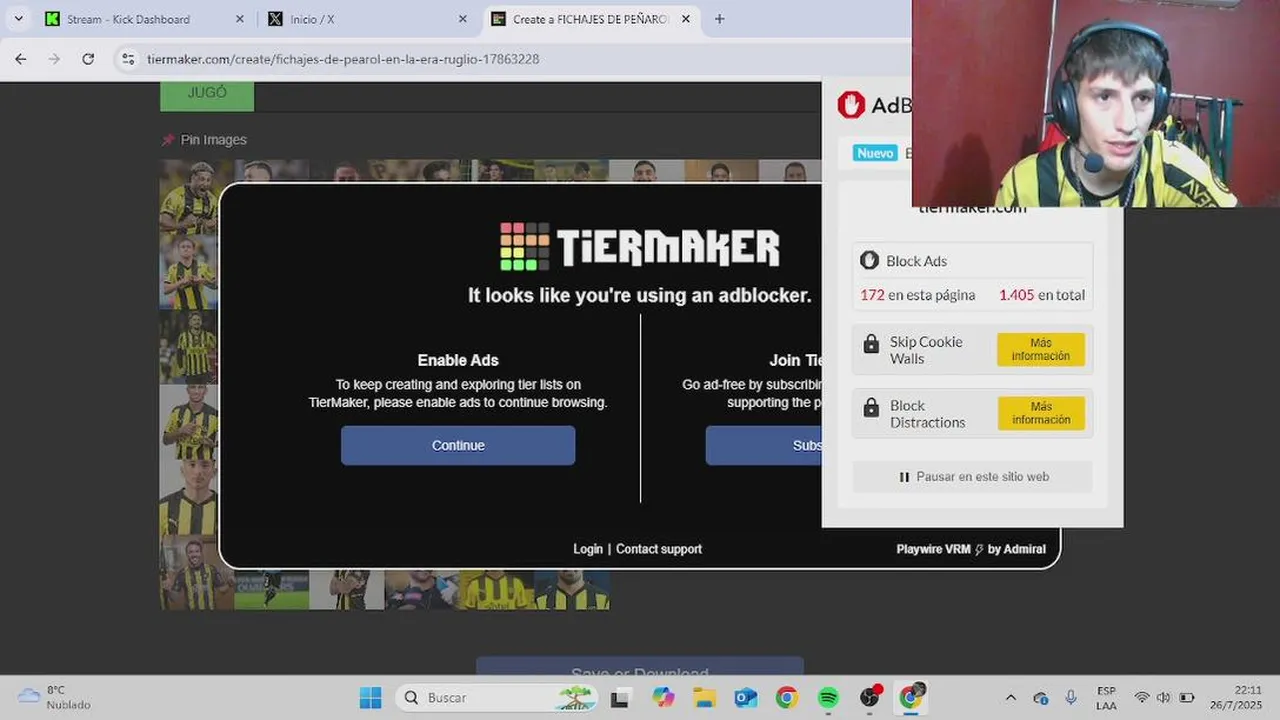Click the Save or Download button
1280x720 pixels.
tap(640, 667)
